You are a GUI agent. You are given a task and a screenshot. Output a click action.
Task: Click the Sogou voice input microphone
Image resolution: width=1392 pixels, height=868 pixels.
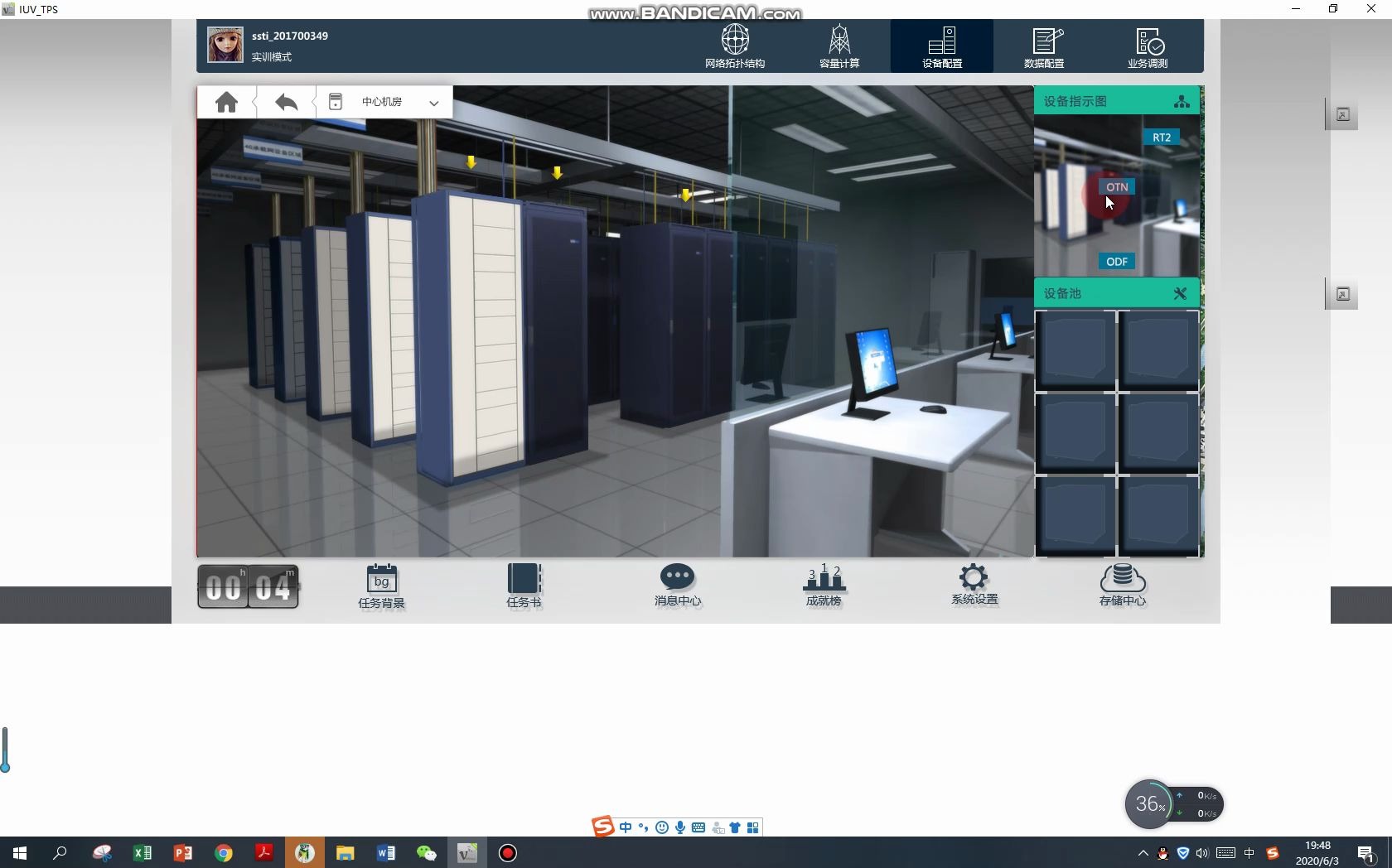[x=680, y=827]
